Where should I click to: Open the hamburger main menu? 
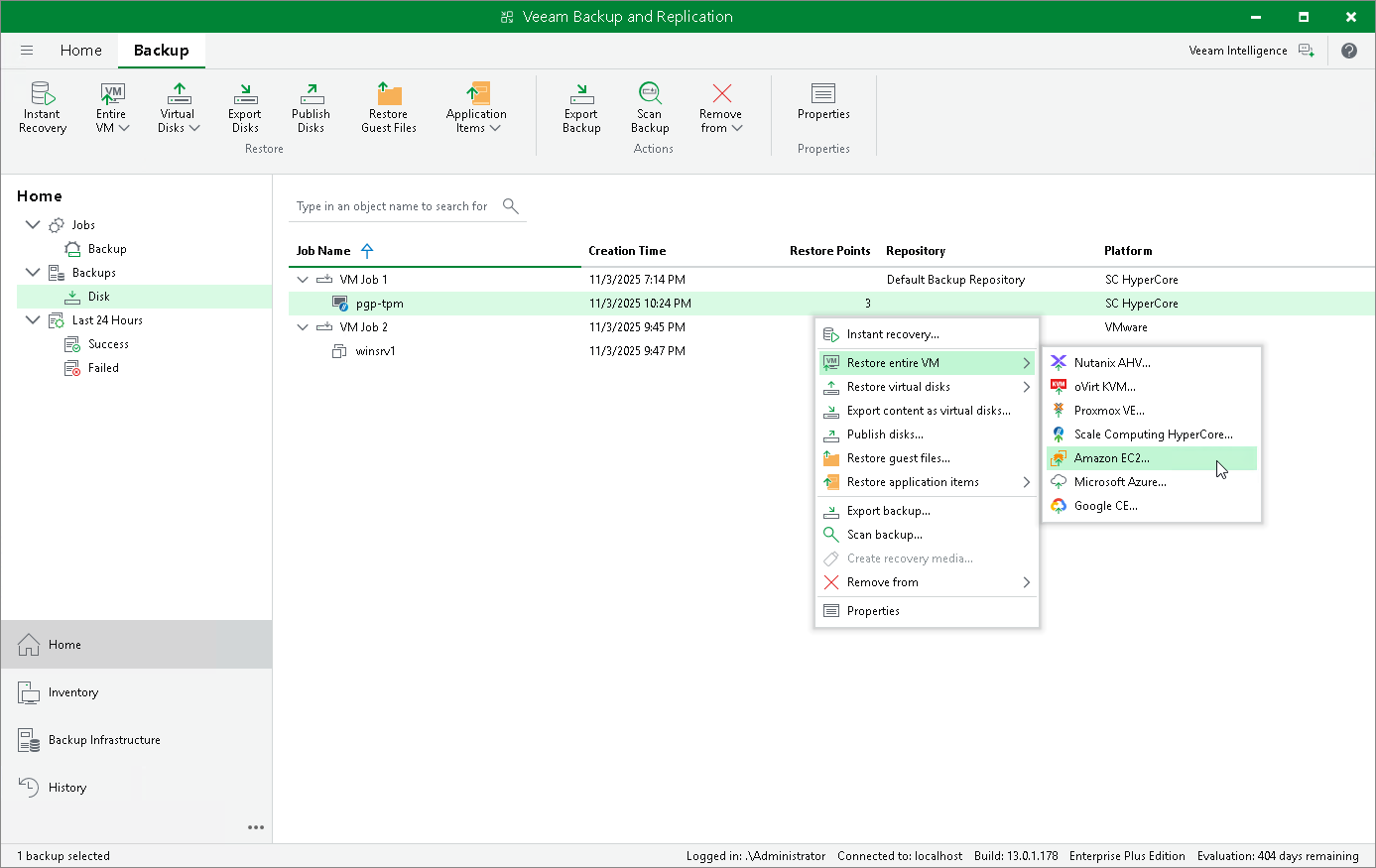27,51
